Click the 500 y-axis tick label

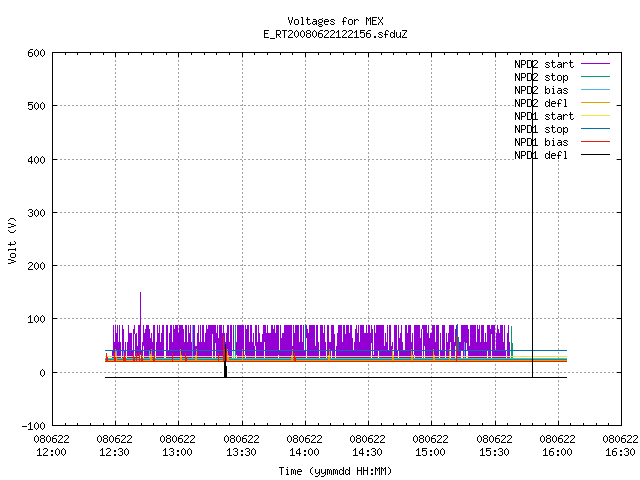(x=36, y=106)
